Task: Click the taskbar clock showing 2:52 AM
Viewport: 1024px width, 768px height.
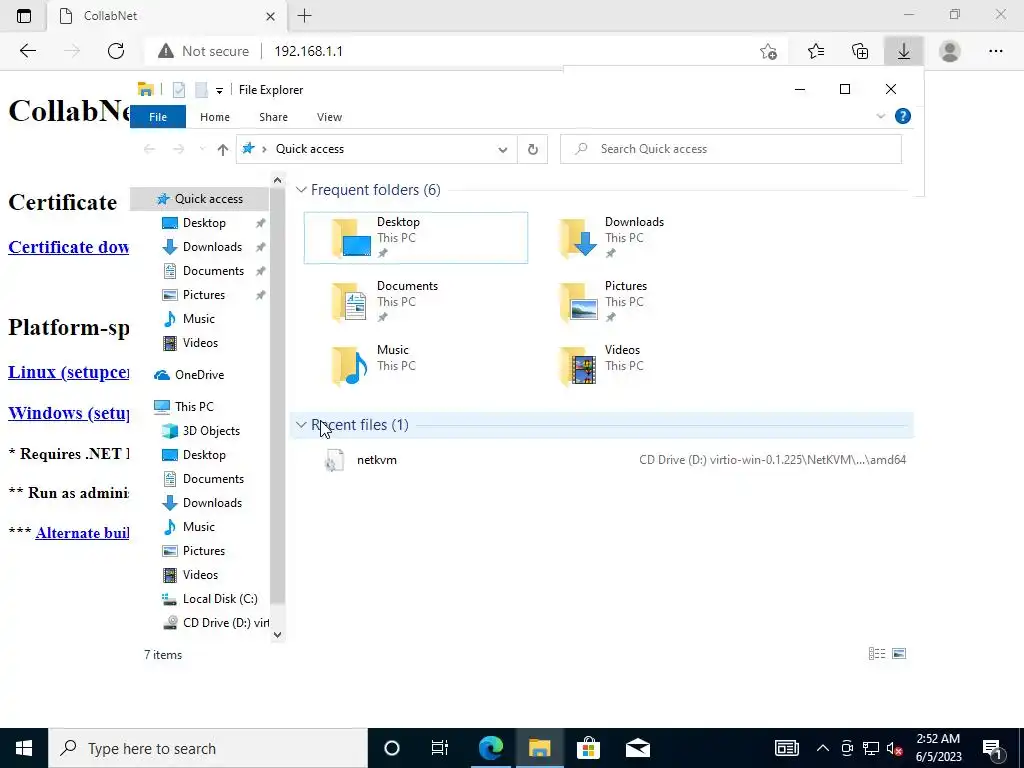Action: [938, 748]
